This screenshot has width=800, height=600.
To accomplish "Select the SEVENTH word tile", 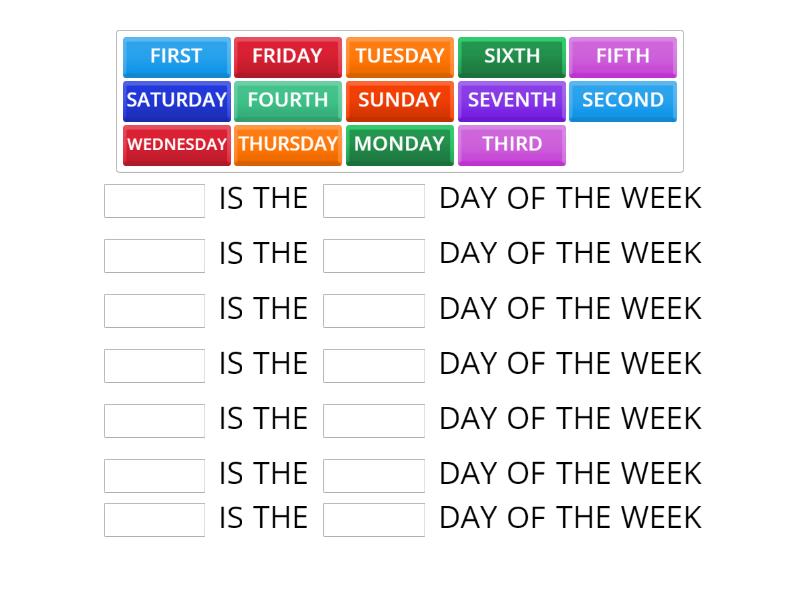I will click(511, 101).
